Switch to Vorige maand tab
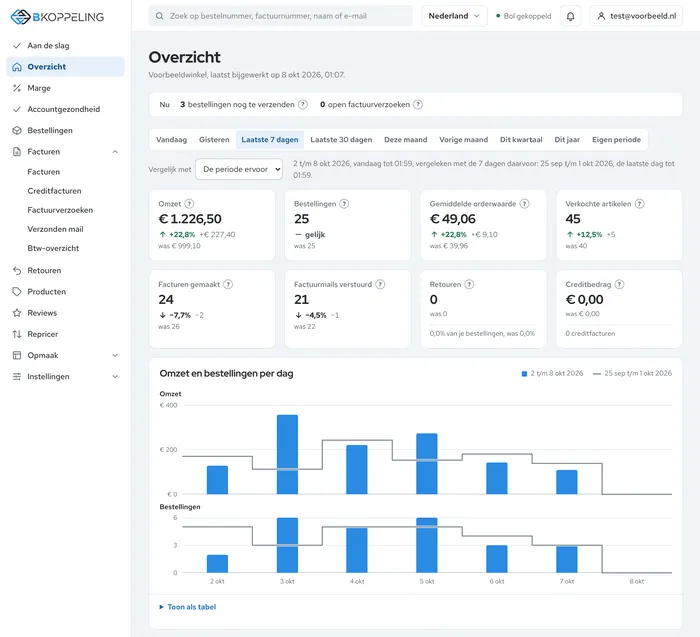The width and height of the screenshot is (700, 637). click(463, 140)
